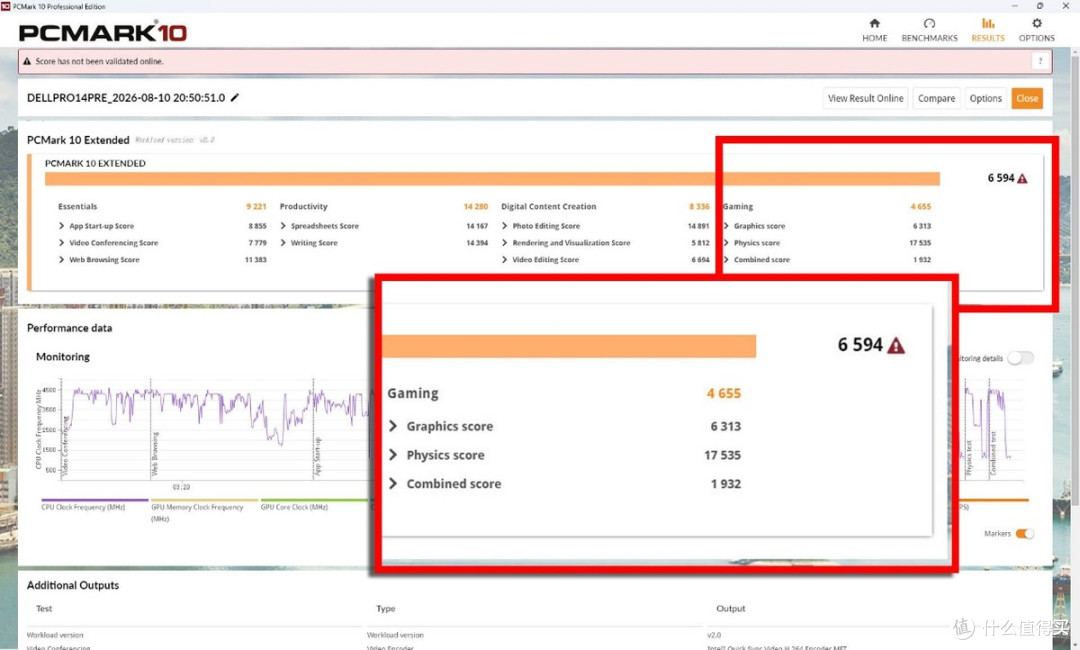Expand the Web Browsing Score row
The width and height of the screenshot is (1080, 650).
click(61, 260)
